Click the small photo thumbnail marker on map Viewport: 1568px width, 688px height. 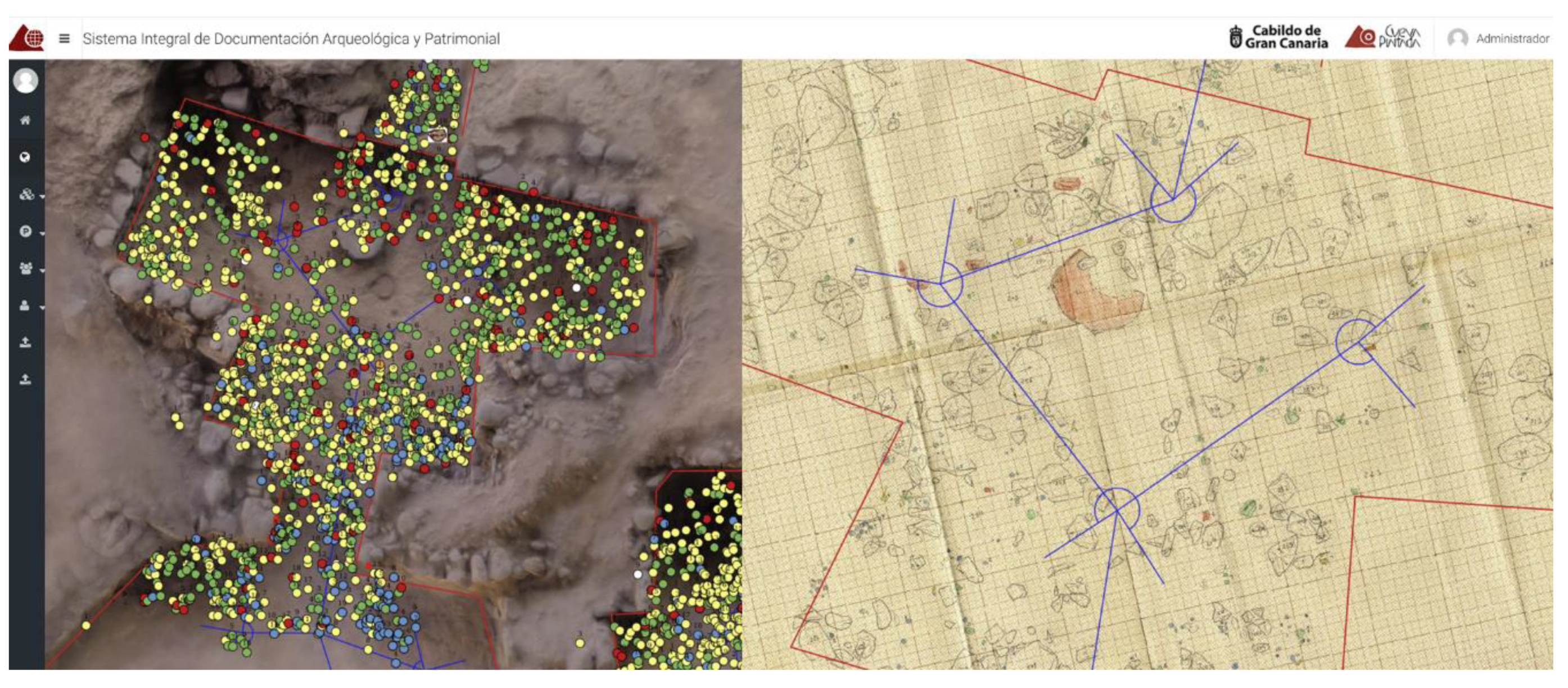(437, 134)
